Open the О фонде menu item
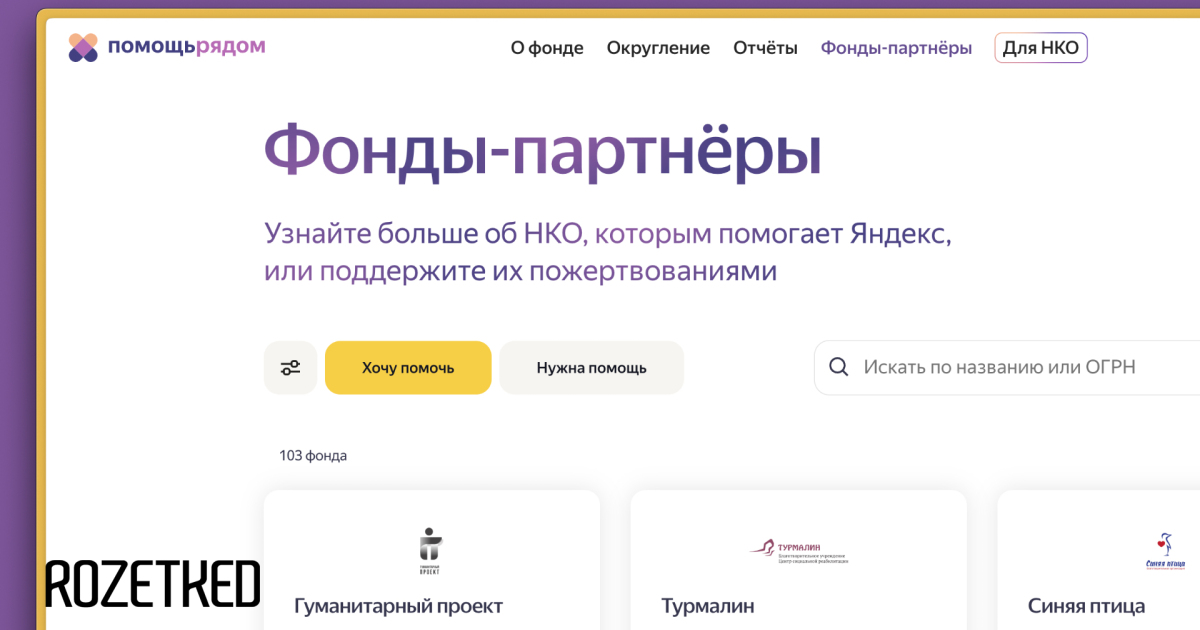Image resolution: width=1200 pixels, height=630 pixels. (547, 48)
